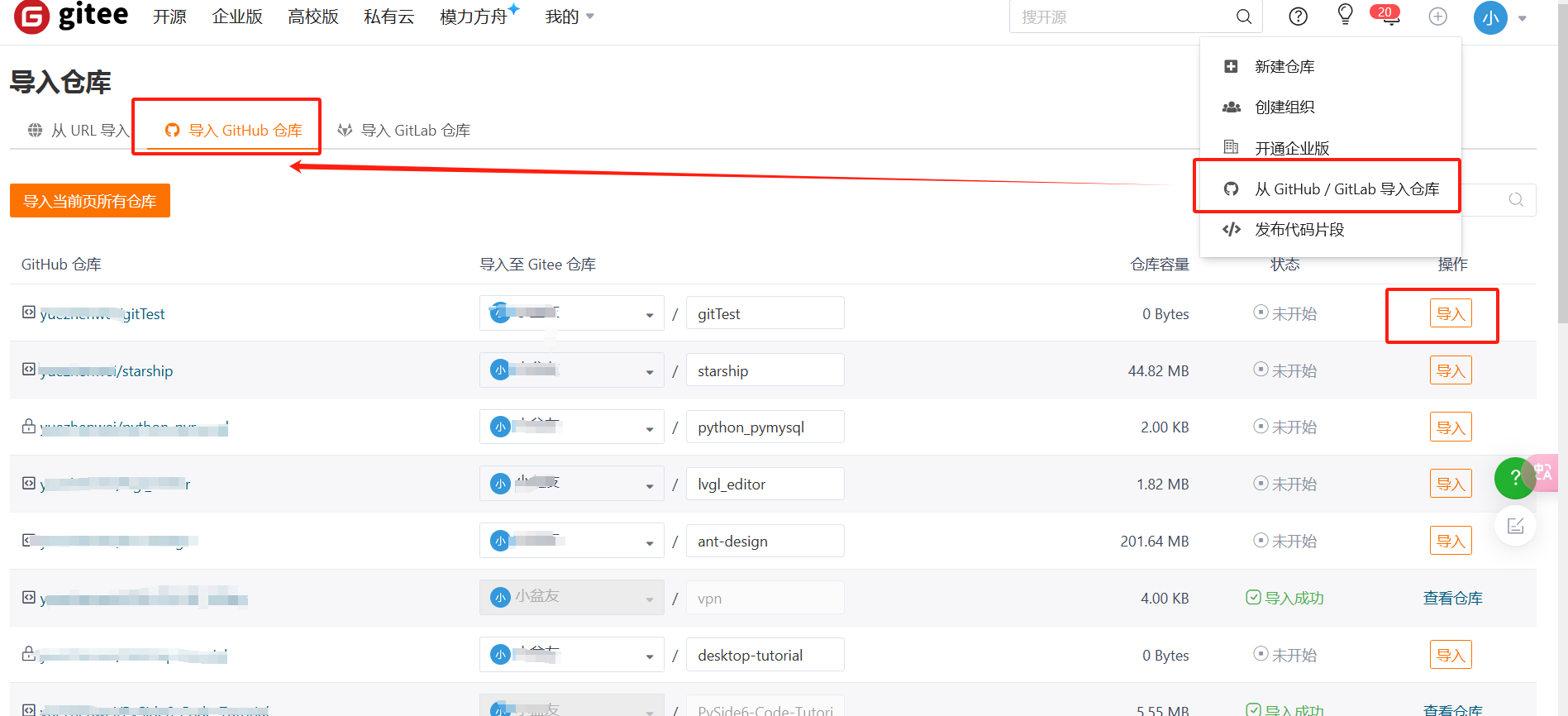The image size is (1568, 716).
Task: Click the lock icon of desktop-tutorial row
Action: pos(29,653)
